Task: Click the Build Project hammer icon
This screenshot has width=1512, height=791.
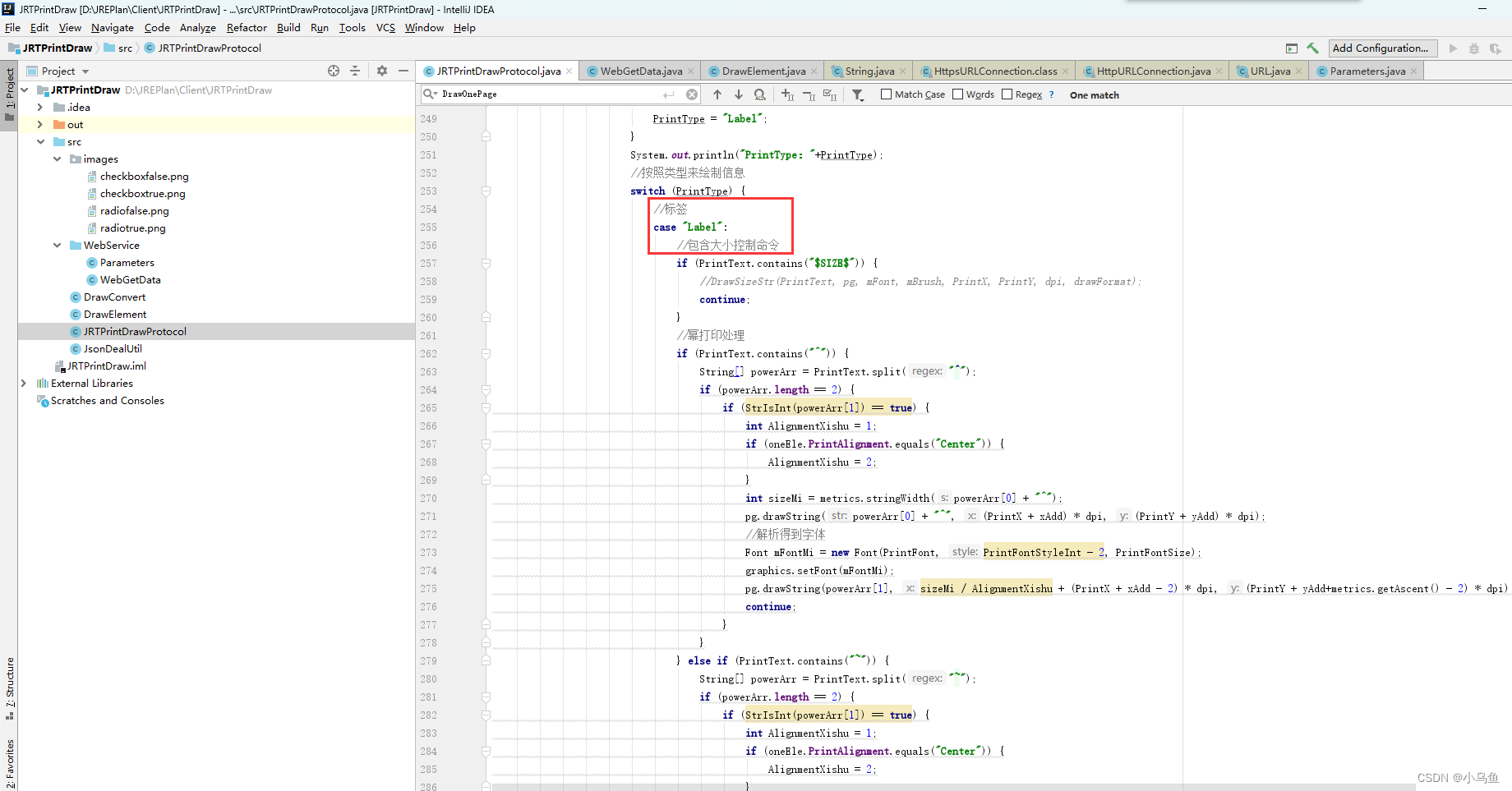Action: [x=1312, y=48]
